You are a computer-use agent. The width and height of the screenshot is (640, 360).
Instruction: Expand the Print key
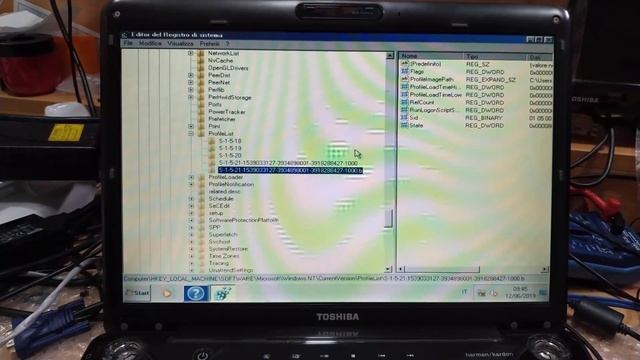point(191,127)
